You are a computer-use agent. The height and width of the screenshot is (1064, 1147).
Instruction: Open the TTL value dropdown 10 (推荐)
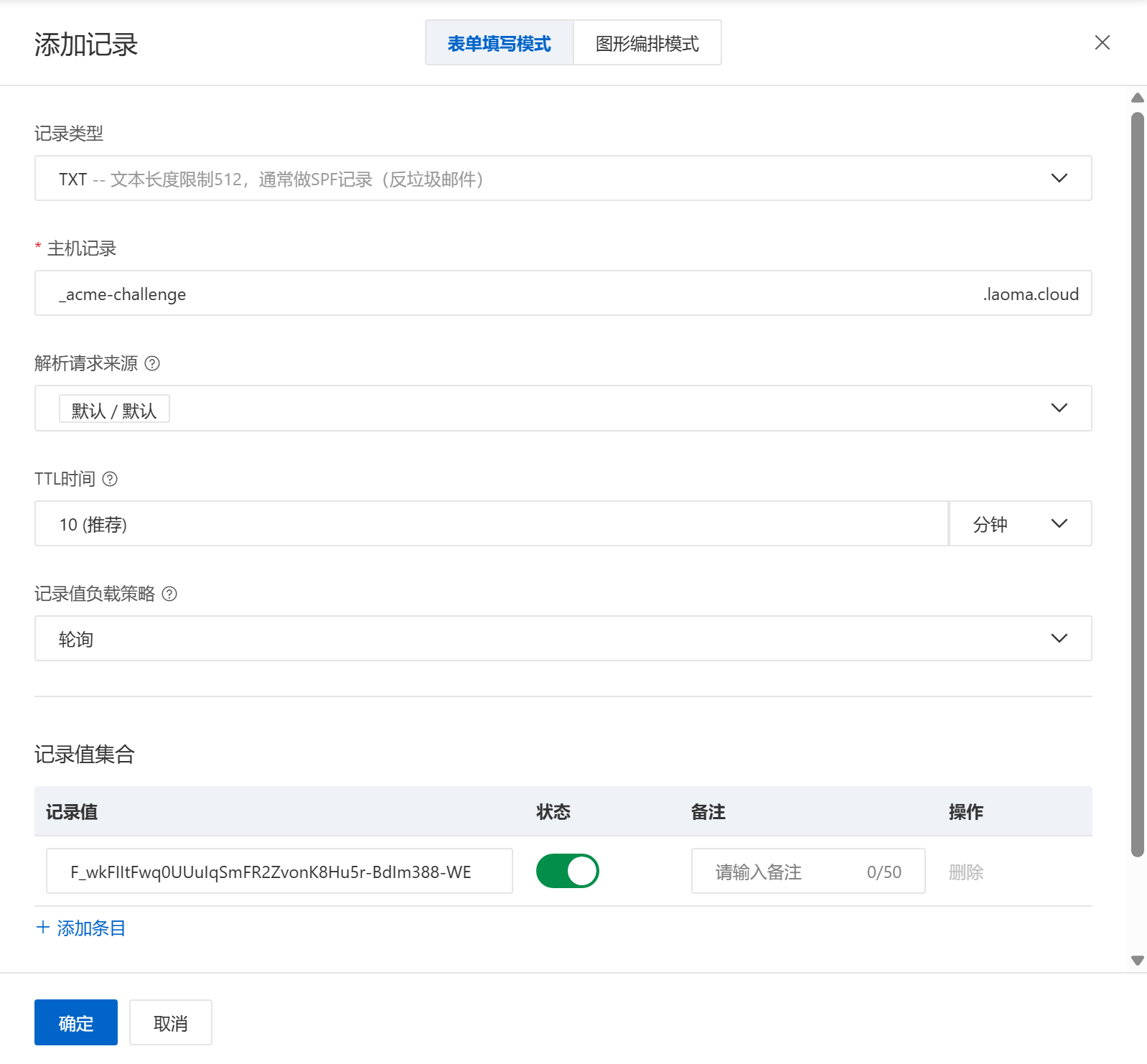click(492, 524)
